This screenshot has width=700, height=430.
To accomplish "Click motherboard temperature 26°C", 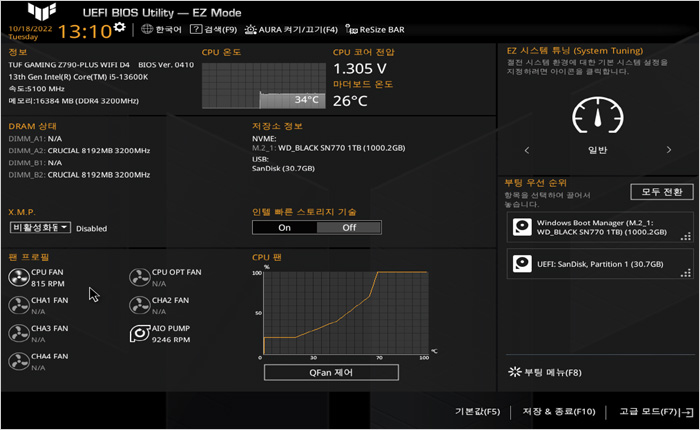I will [x=350, y=101].
